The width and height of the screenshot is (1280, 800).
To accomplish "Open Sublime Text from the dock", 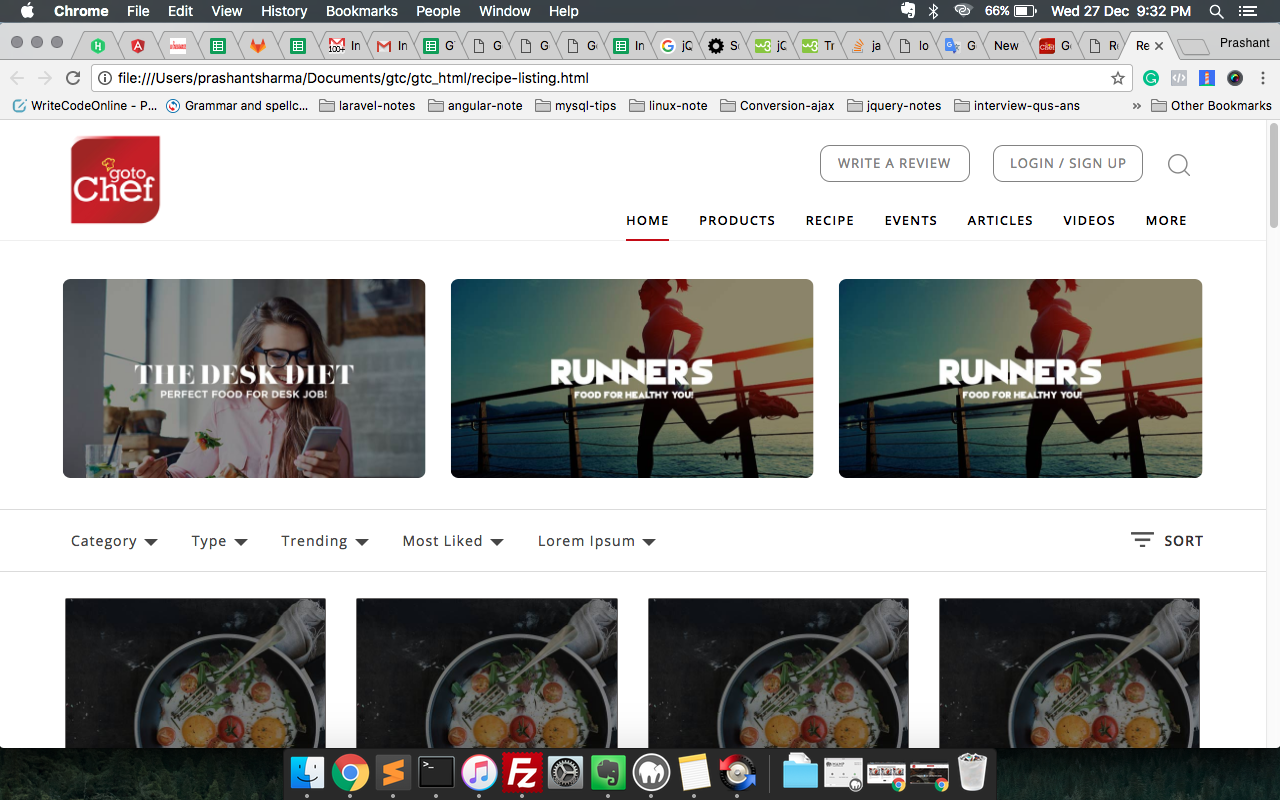I will 393,772.
